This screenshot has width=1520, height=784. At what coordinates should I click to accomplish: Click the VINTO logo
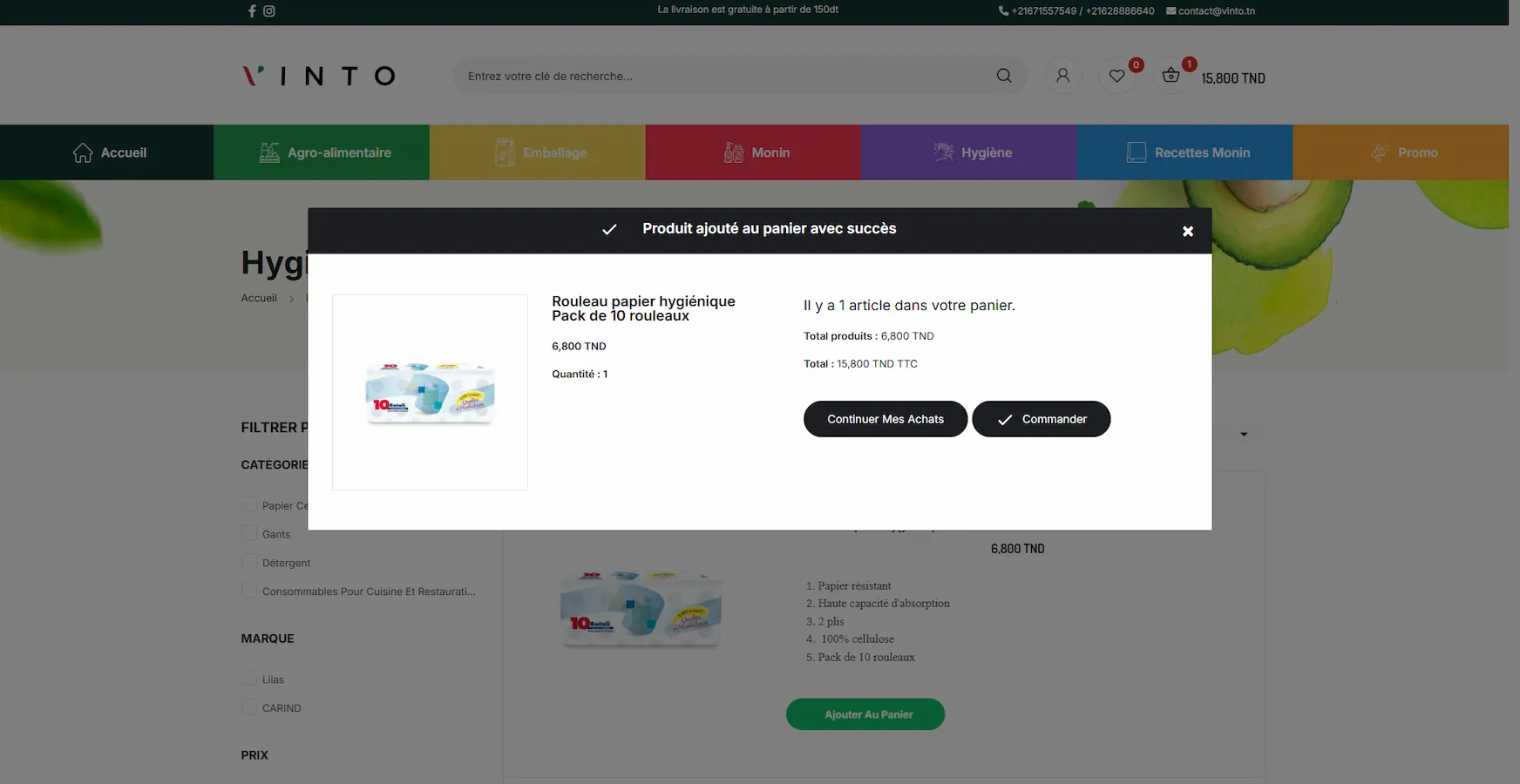coord(319,76)
